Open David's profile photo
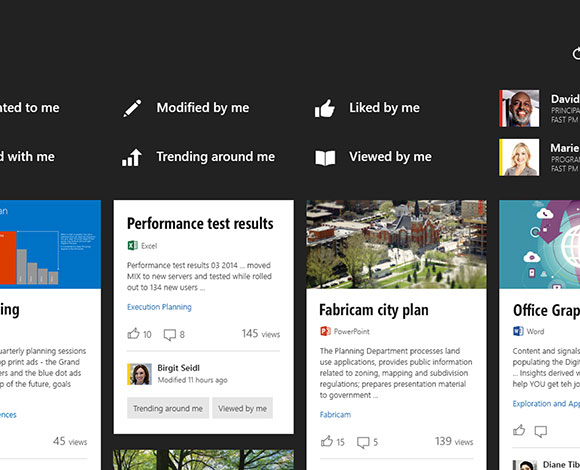This screenshot has width=580, height=470. pos(519,108)
